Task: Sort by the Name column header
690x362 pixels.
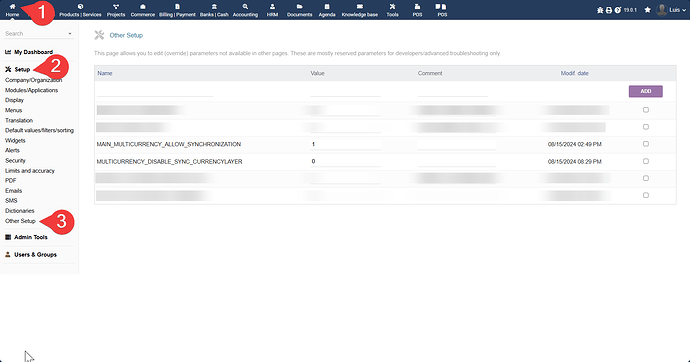Action: pyautogui.click(x=105, y=73)
